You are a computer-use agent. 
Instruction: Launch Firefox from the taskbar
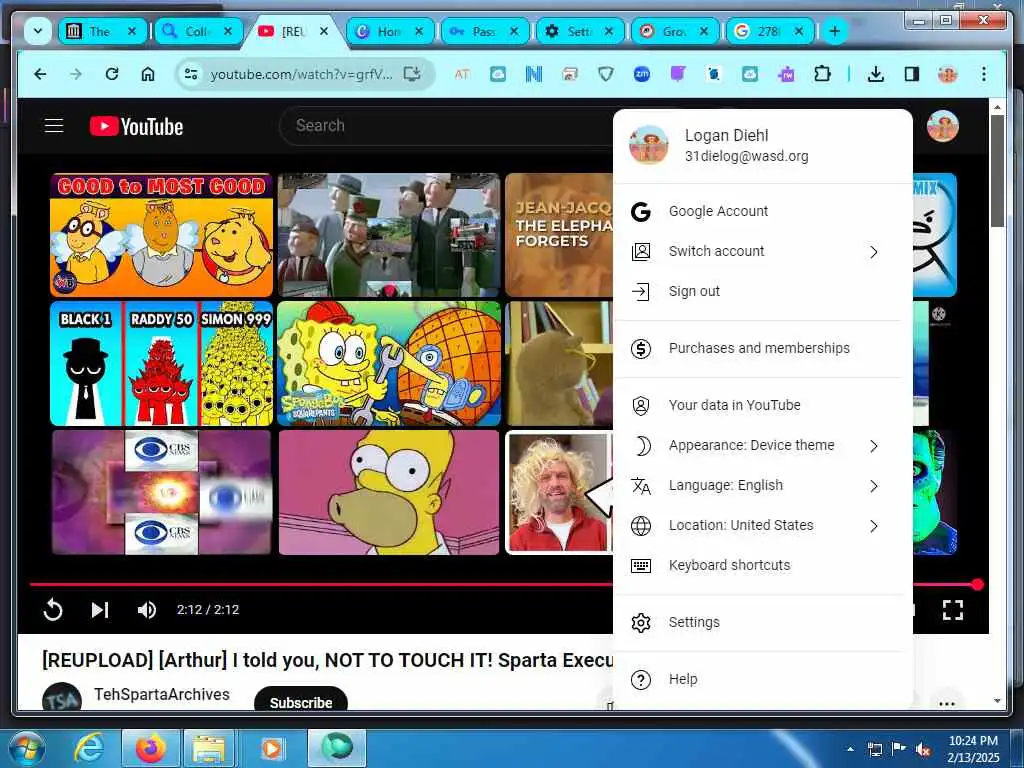coord(151,748)
